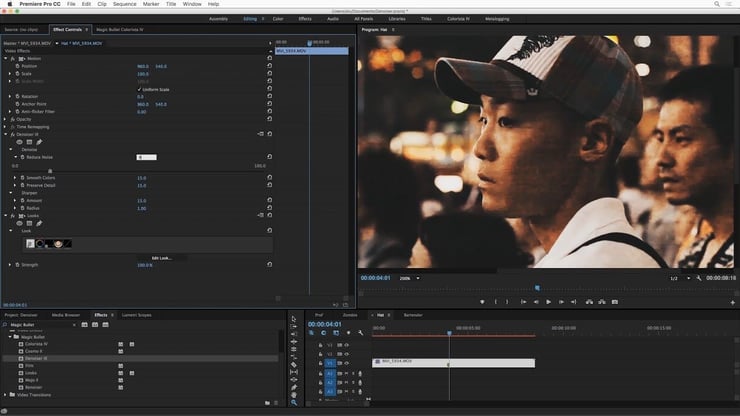The height and width of the screenshot is (416, 740).
Task: Select the Razor tool in the toolbox
Action: pyautogui.click(x=293, y=364)
